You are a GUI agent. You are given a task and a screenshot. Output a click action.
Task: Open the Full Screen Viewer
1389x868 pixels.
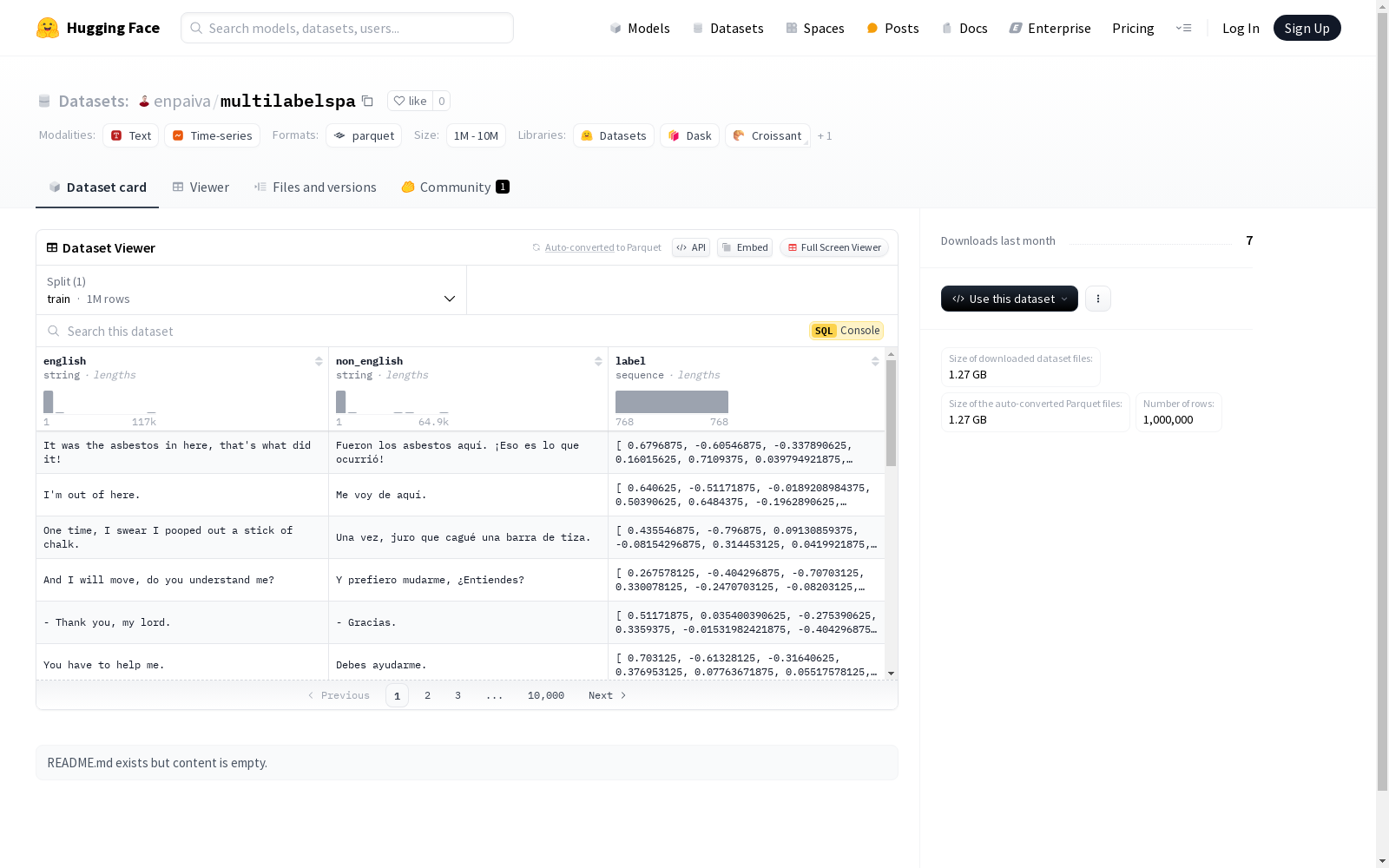tap(833, 247)
